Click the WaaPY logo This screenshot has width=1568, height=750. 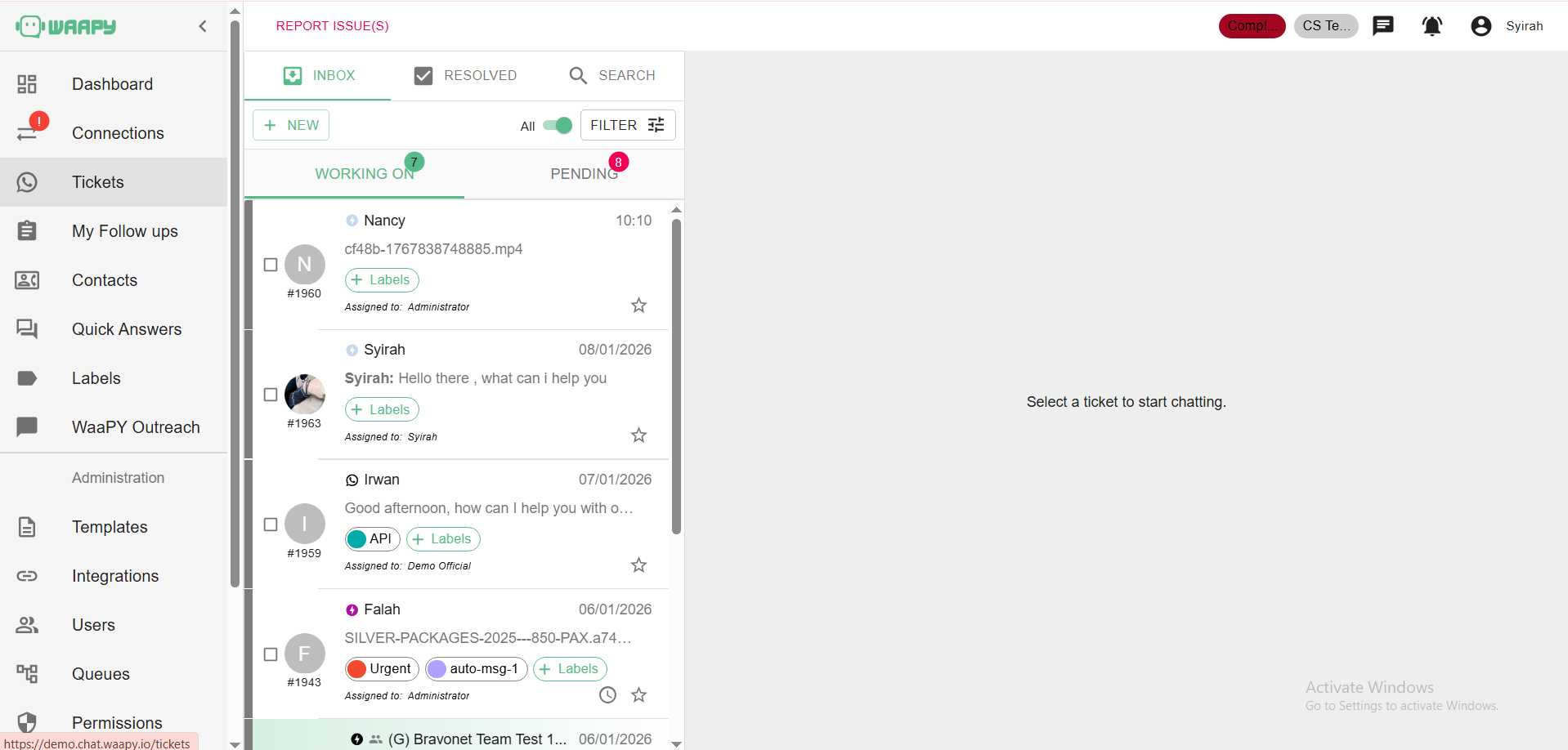pos(66,26)
